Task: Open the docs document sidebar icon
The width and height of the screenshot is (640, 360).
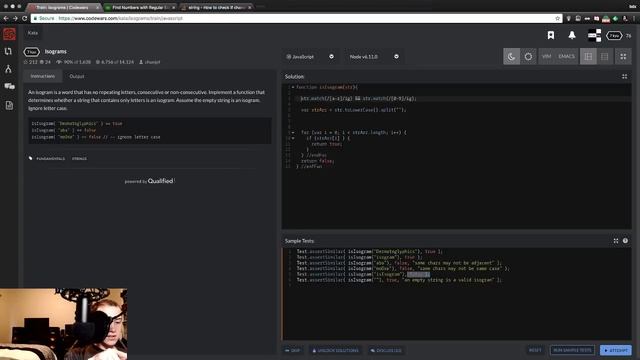Action: [x=9, y=105]
